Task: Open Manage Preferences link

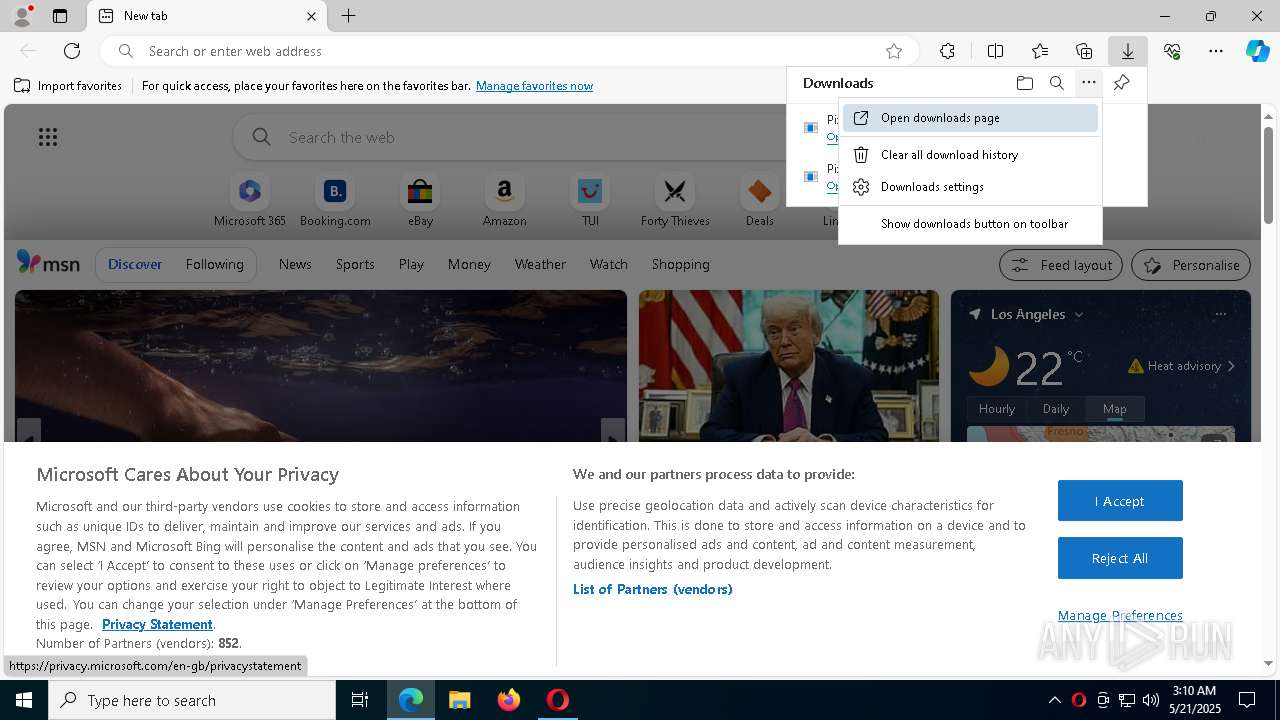Action: [x=1120, y=616]
